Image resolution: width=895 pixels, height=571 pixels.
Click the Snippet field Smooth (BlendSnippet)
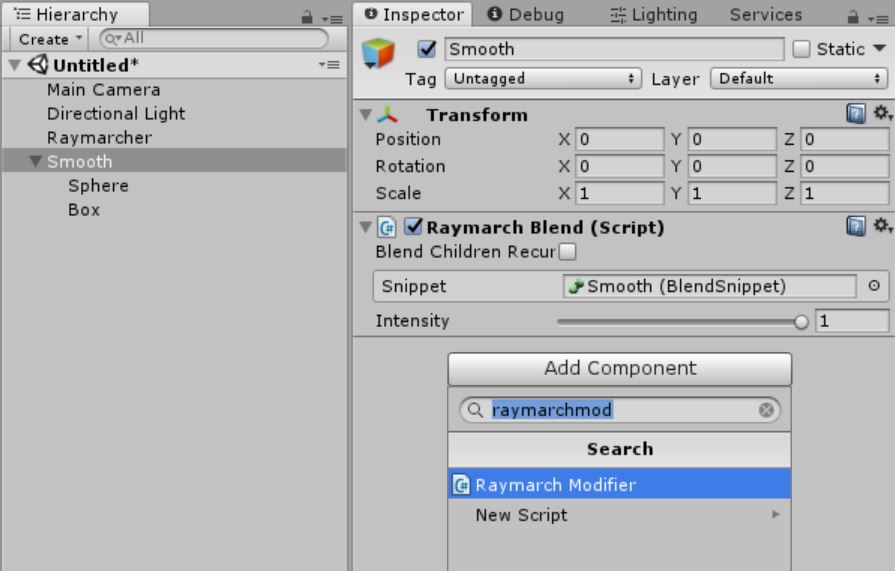709,286
